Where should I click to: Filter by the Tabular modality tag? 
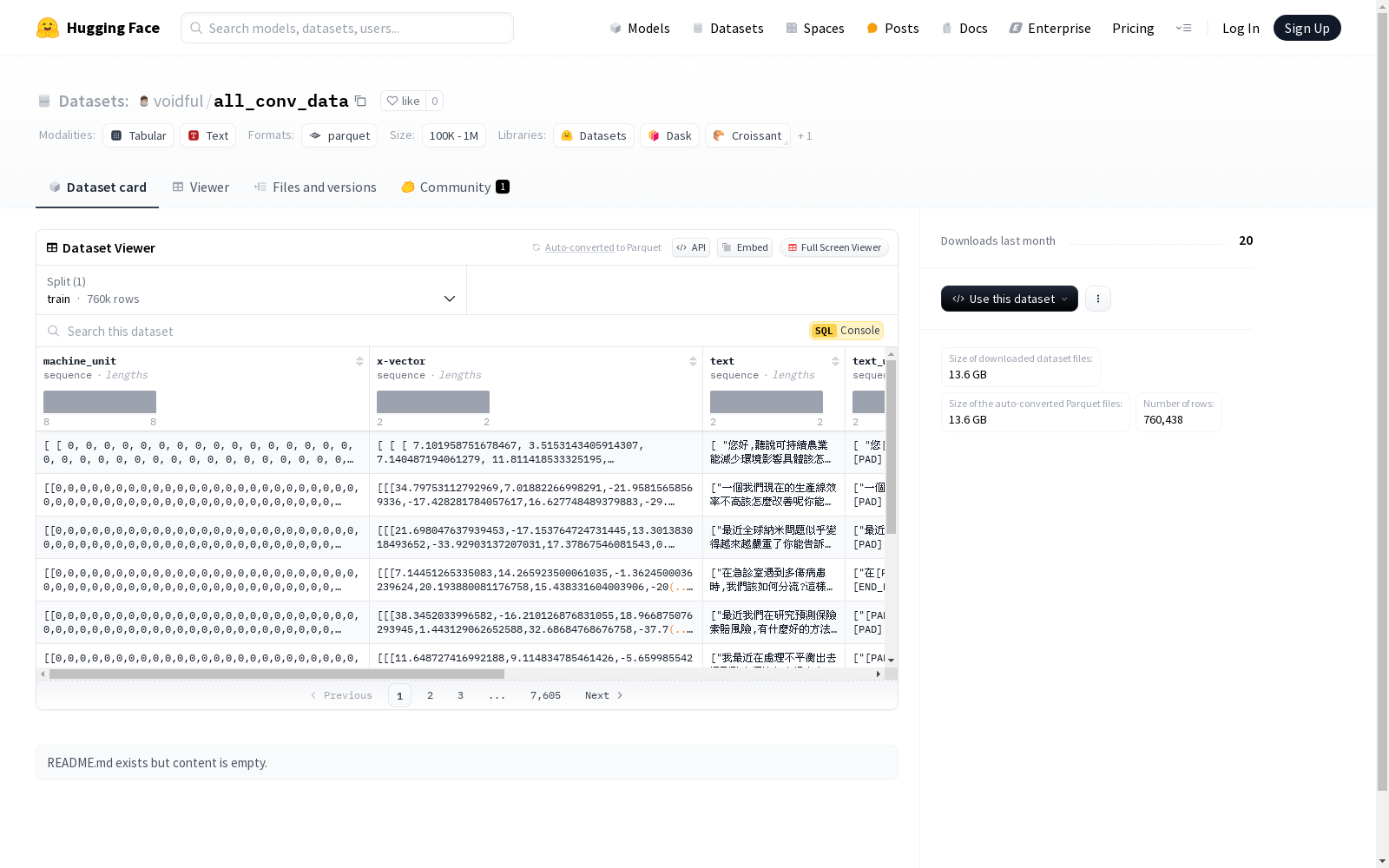[139, 135]
